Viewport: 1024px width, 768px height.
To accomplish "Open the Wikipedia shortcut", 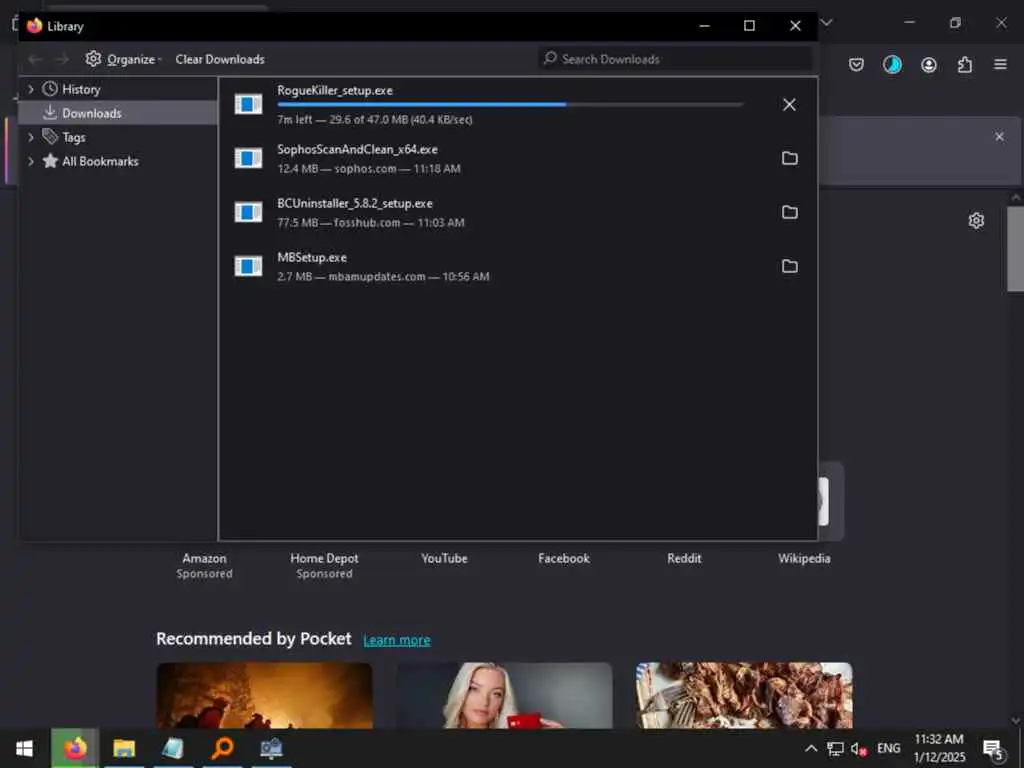I will (x=804, y=558).
